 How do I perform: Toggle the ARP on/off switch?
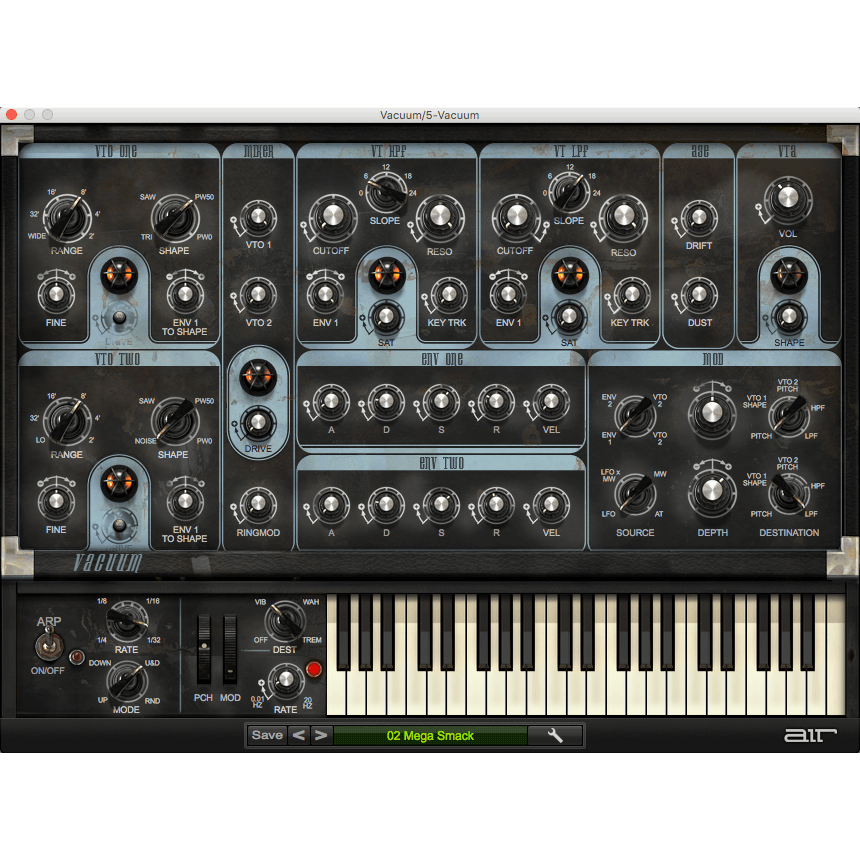[x=49, y=645]
